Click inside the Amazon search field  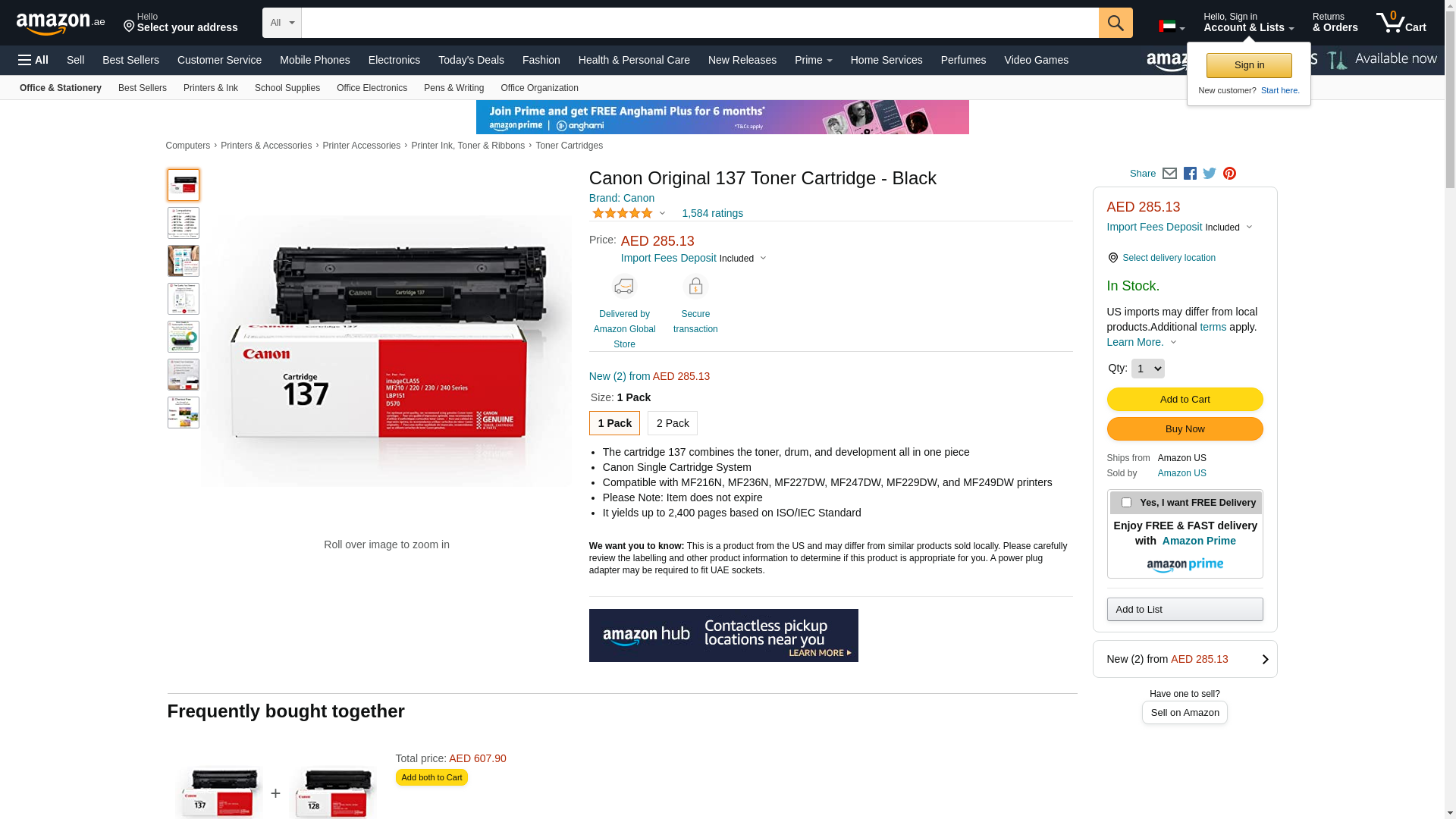coord(700,23)
